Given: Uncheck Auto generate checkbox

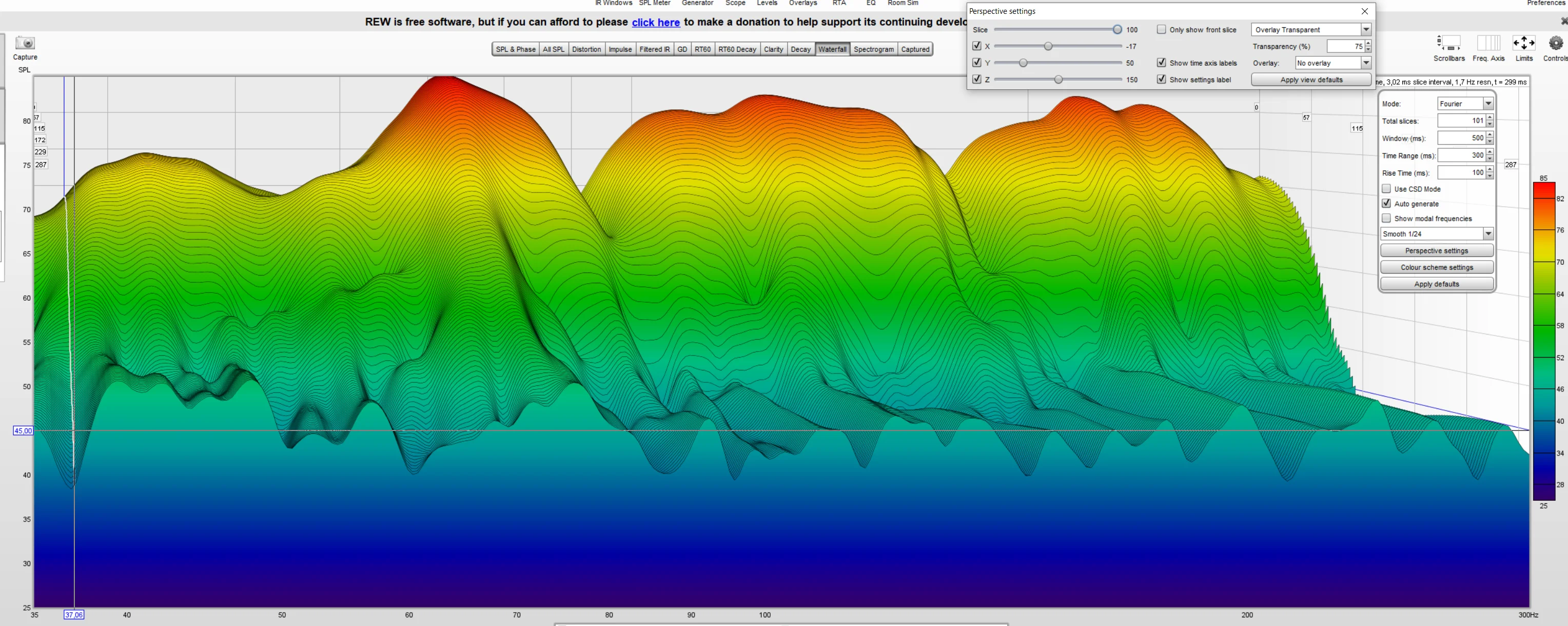Looking at the screenshot, I should click(1386, 203).
